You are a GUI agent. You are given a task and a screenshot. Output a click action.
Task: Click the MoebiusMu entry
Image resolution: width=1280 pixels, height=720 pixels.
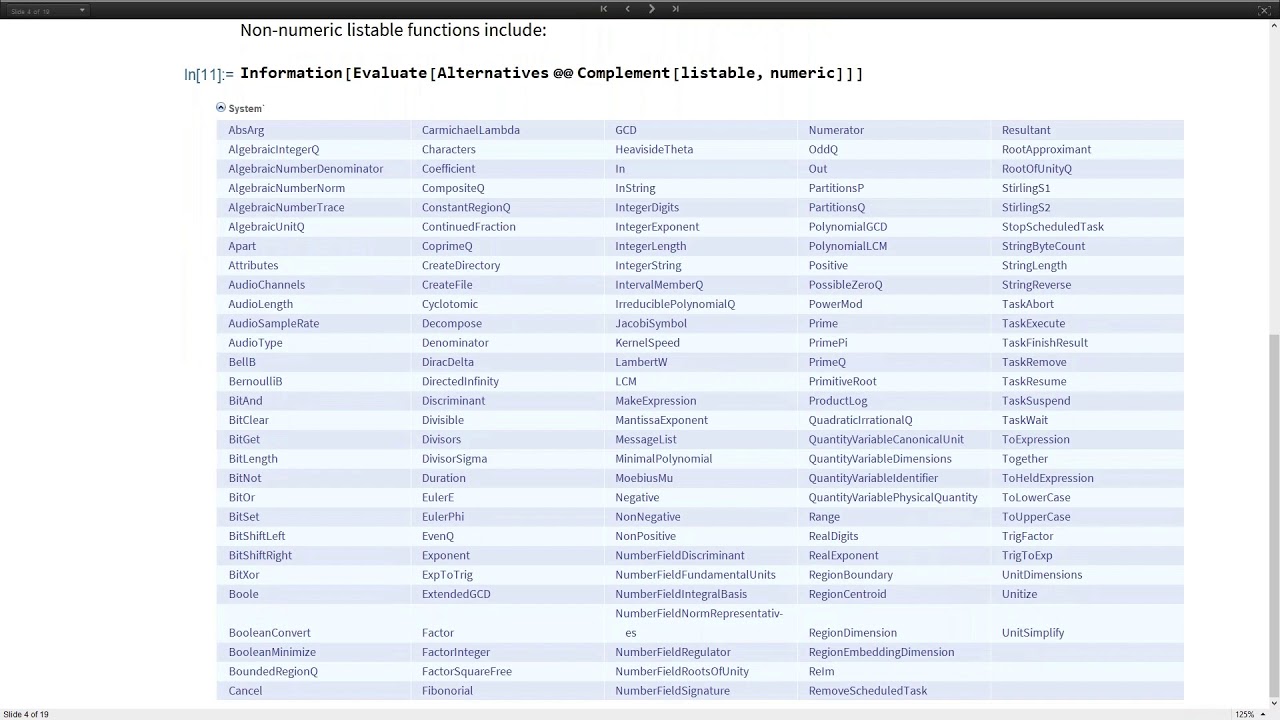644,478
